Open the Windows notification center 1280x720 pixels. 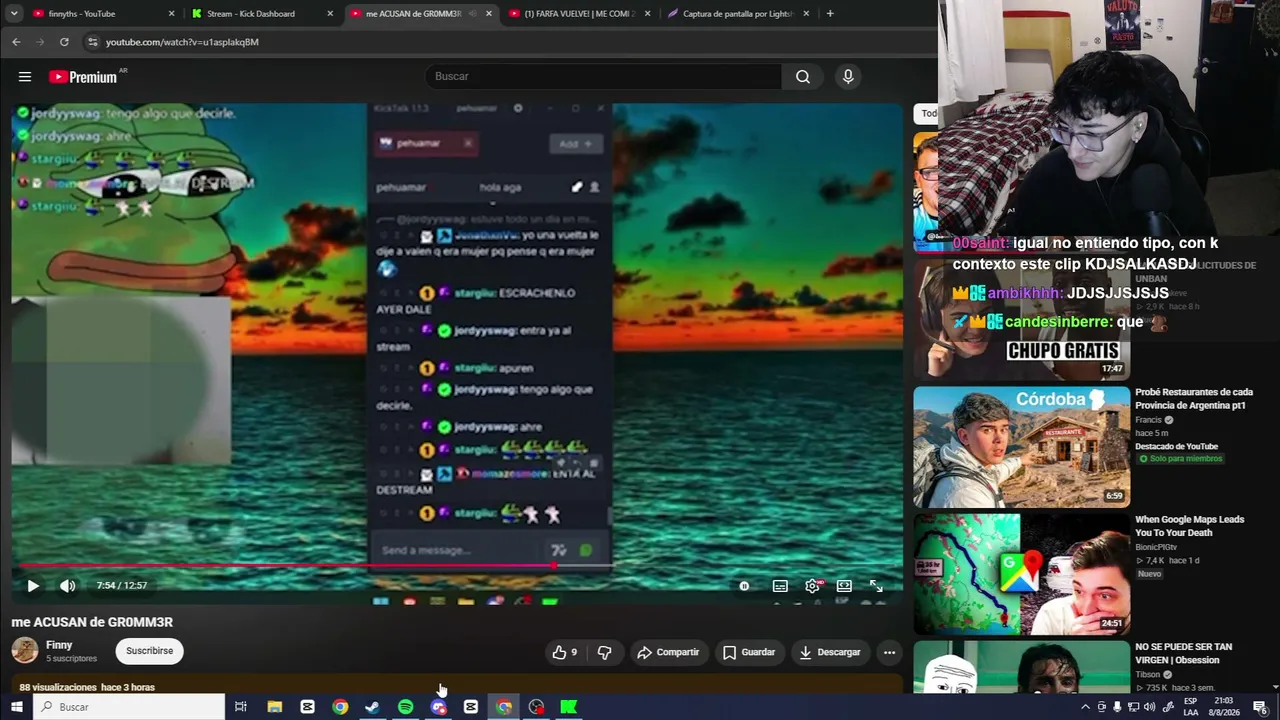(1261, 707)
